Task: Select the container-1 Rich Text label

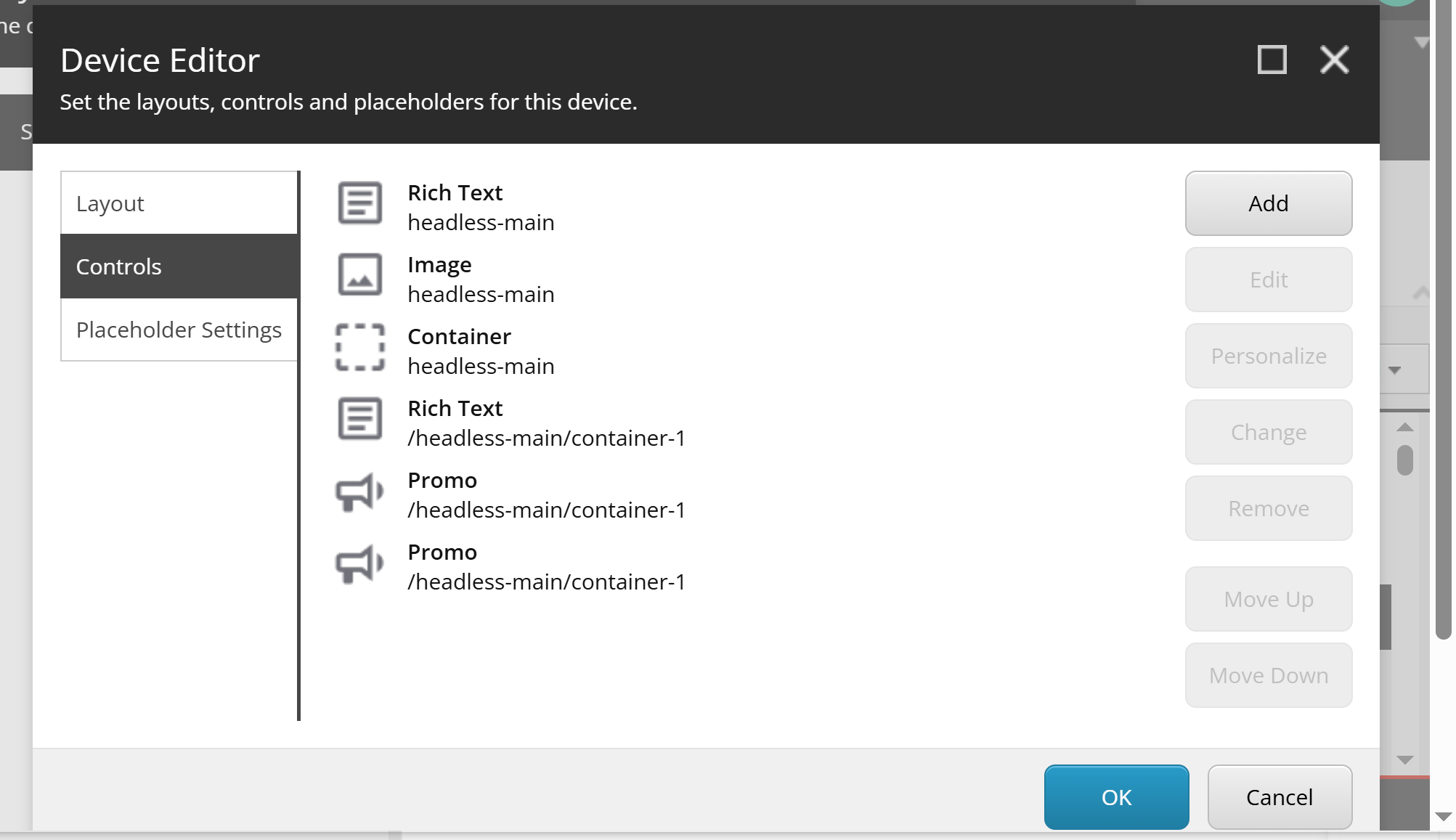Action: tap(455, 408)
